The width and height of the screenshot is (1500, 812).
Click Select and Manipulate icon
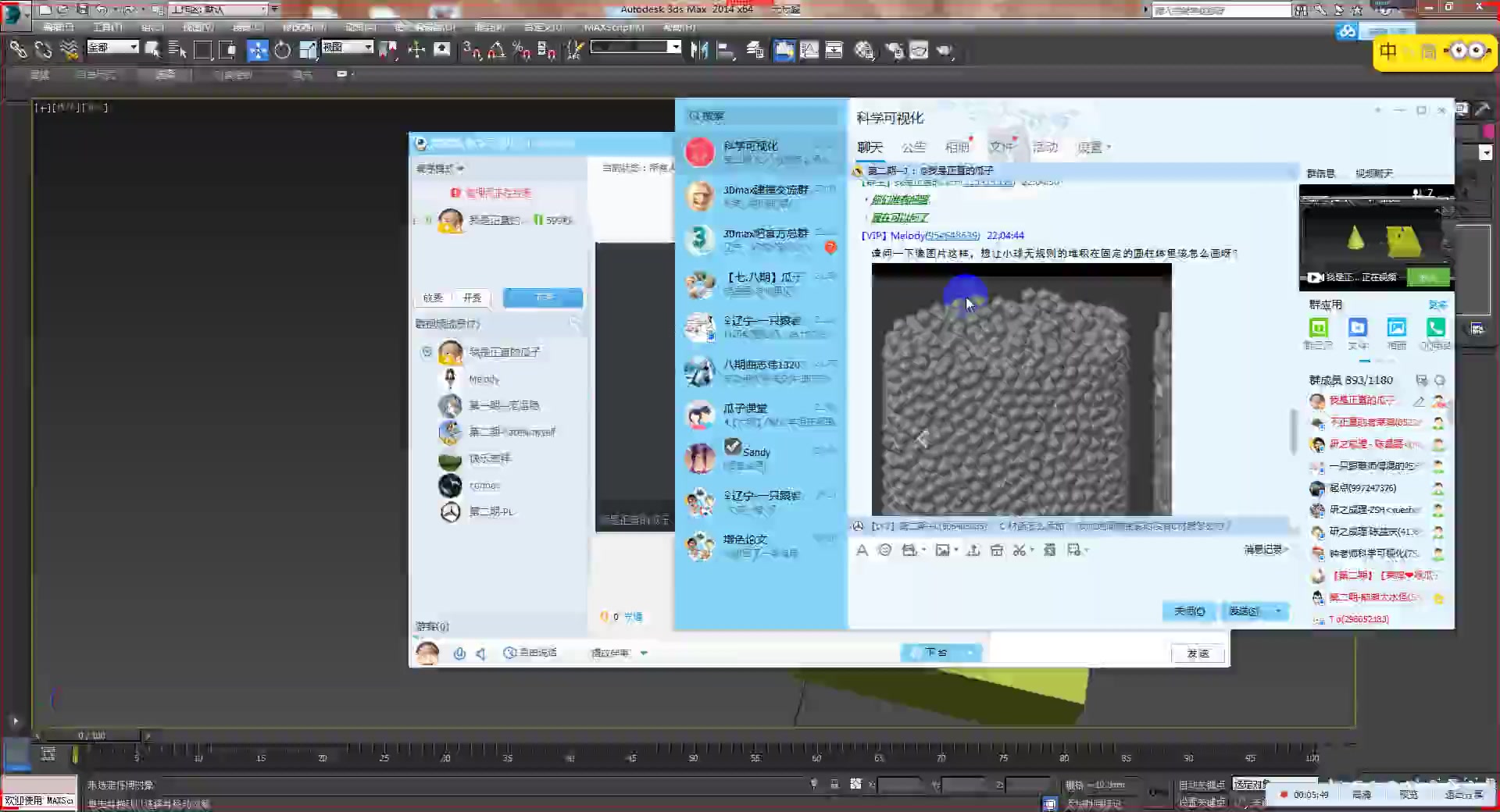416,51
